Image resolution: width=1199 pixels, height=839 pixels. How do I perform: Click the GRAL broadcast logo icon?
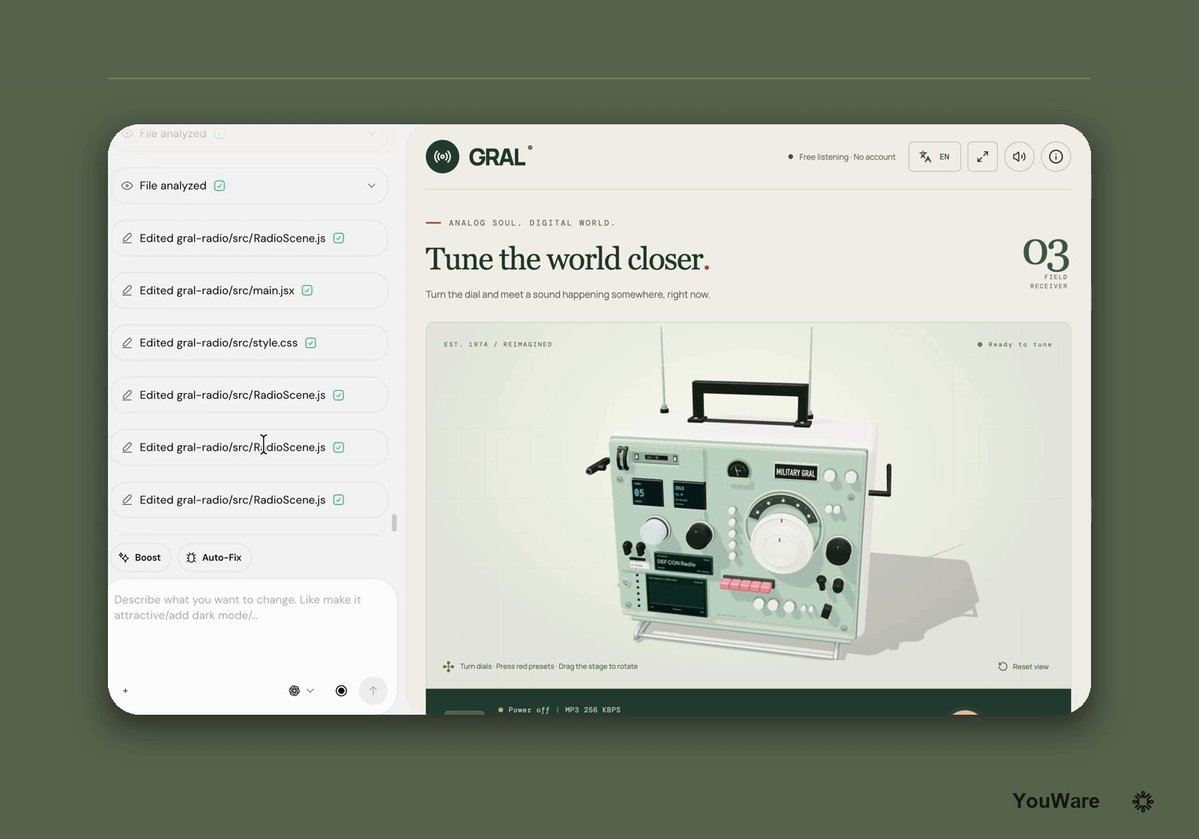(x=442, y=157)
